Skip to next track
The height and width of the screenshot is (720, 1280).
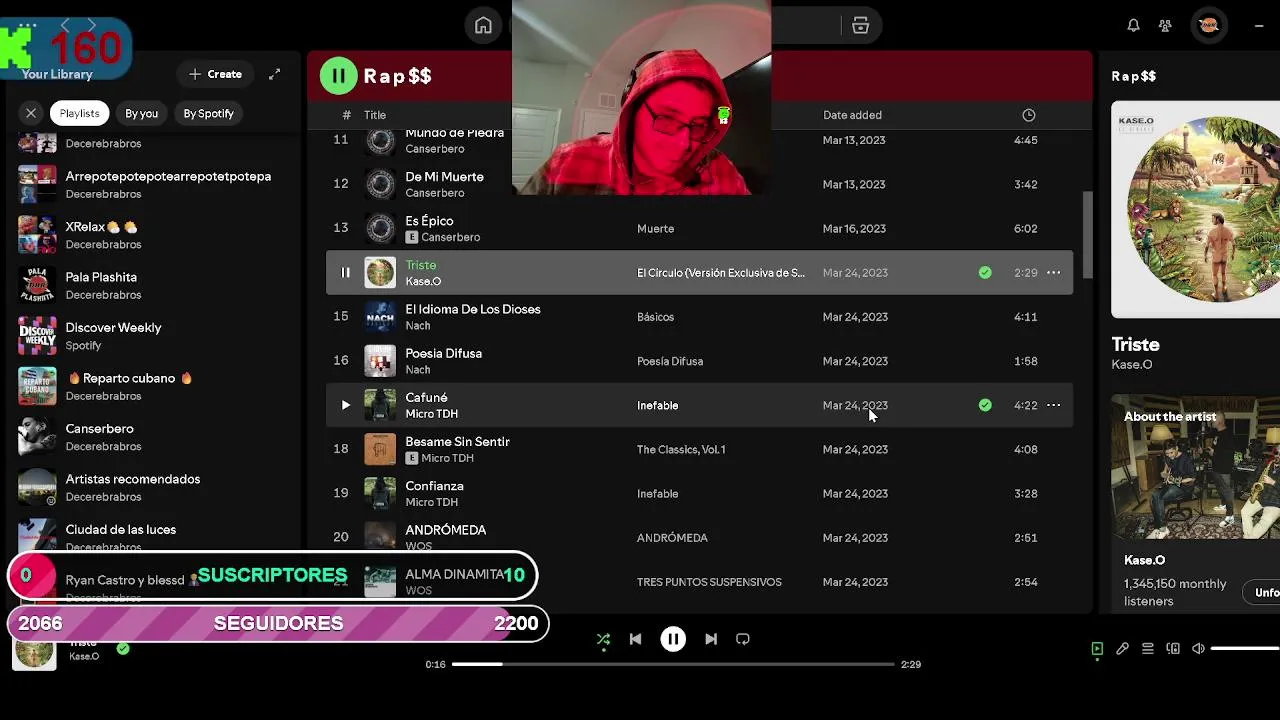[711, 639]
